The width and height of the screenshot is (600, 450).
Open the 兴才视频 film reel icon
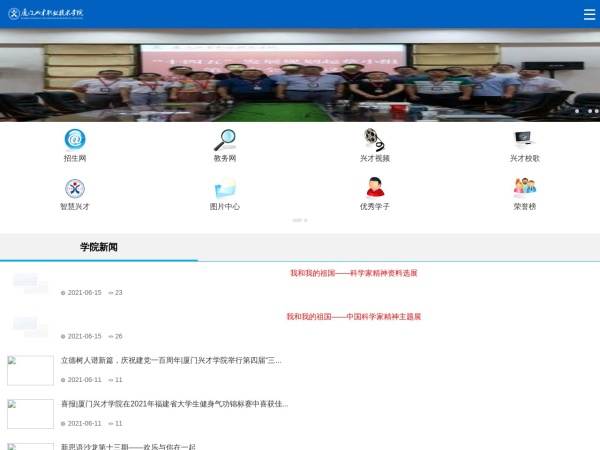[x=374, y=140]
